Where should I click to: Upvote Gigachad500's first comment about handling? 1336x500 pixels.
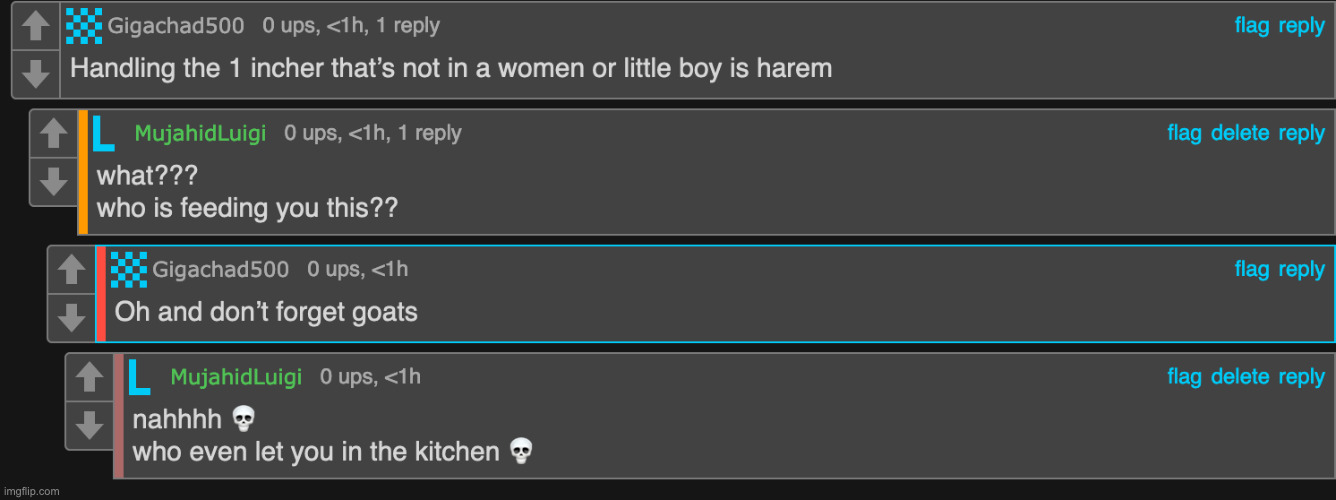[36, 27]
